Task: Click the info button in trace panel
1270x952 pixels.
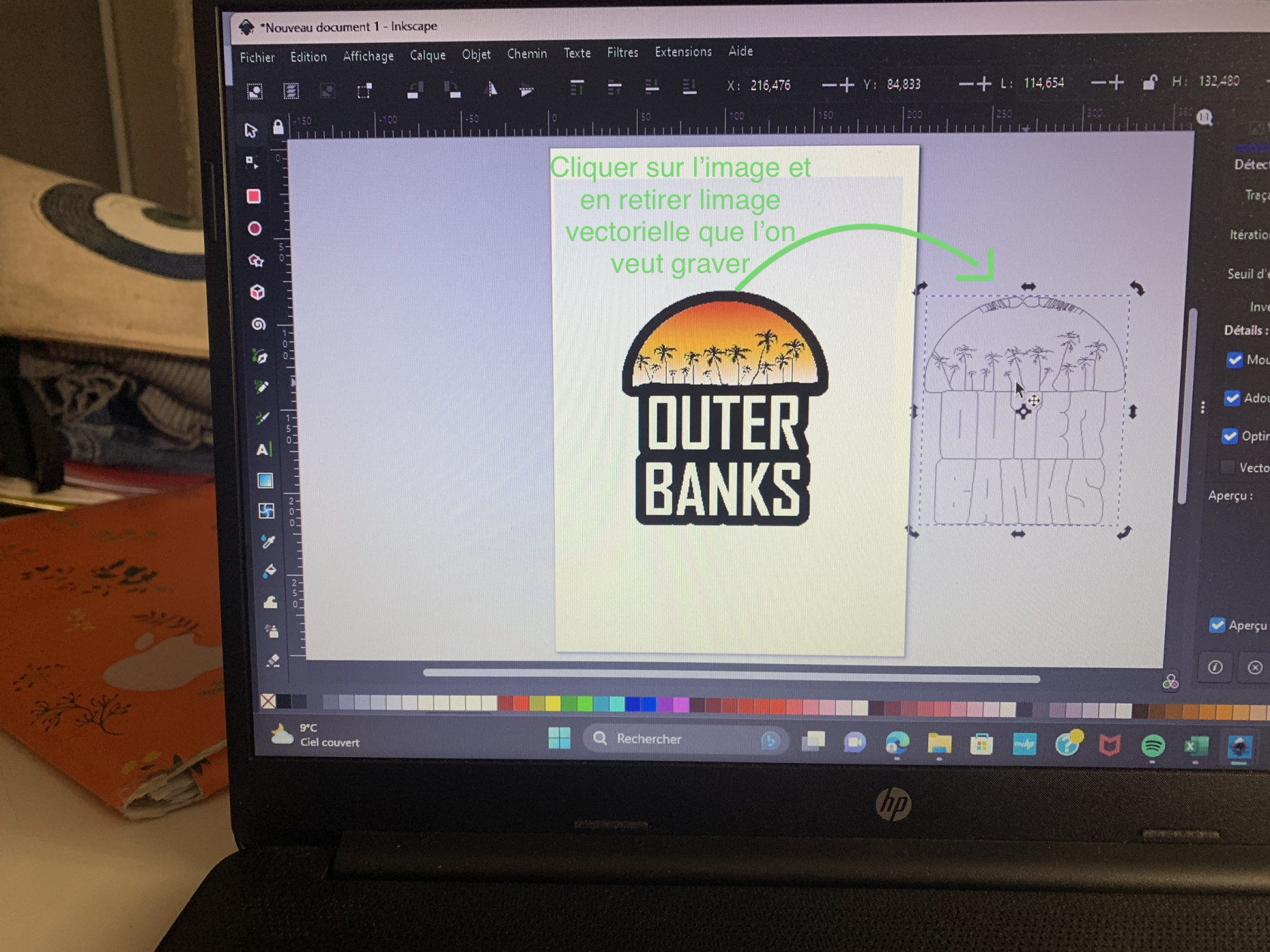Action: click(x=1215, y=667)
